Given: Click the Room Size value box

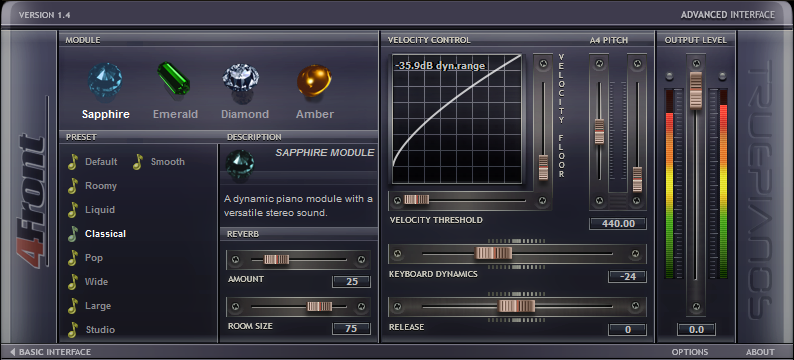Looking at the screenshot, I should click(x=351, y=329).
